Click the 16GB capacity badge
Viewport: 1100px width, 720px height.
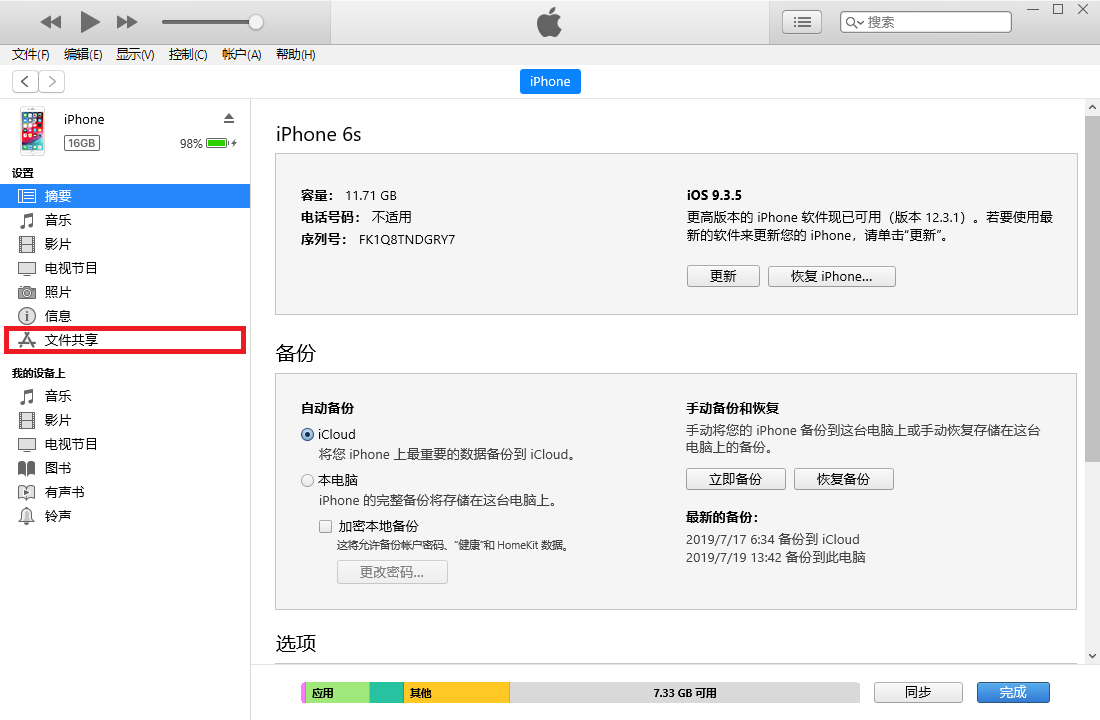(82, 143)
